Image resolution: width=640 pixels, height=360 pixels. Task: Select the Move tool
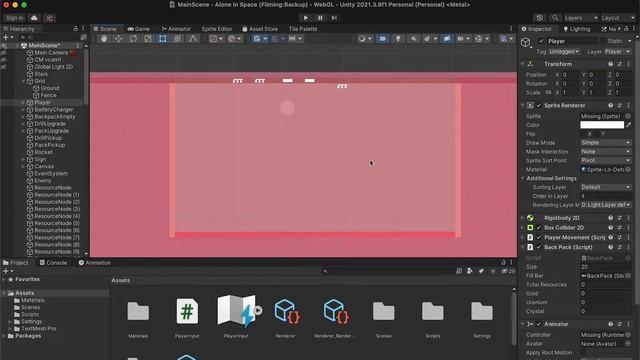click(x=118, y=39)
